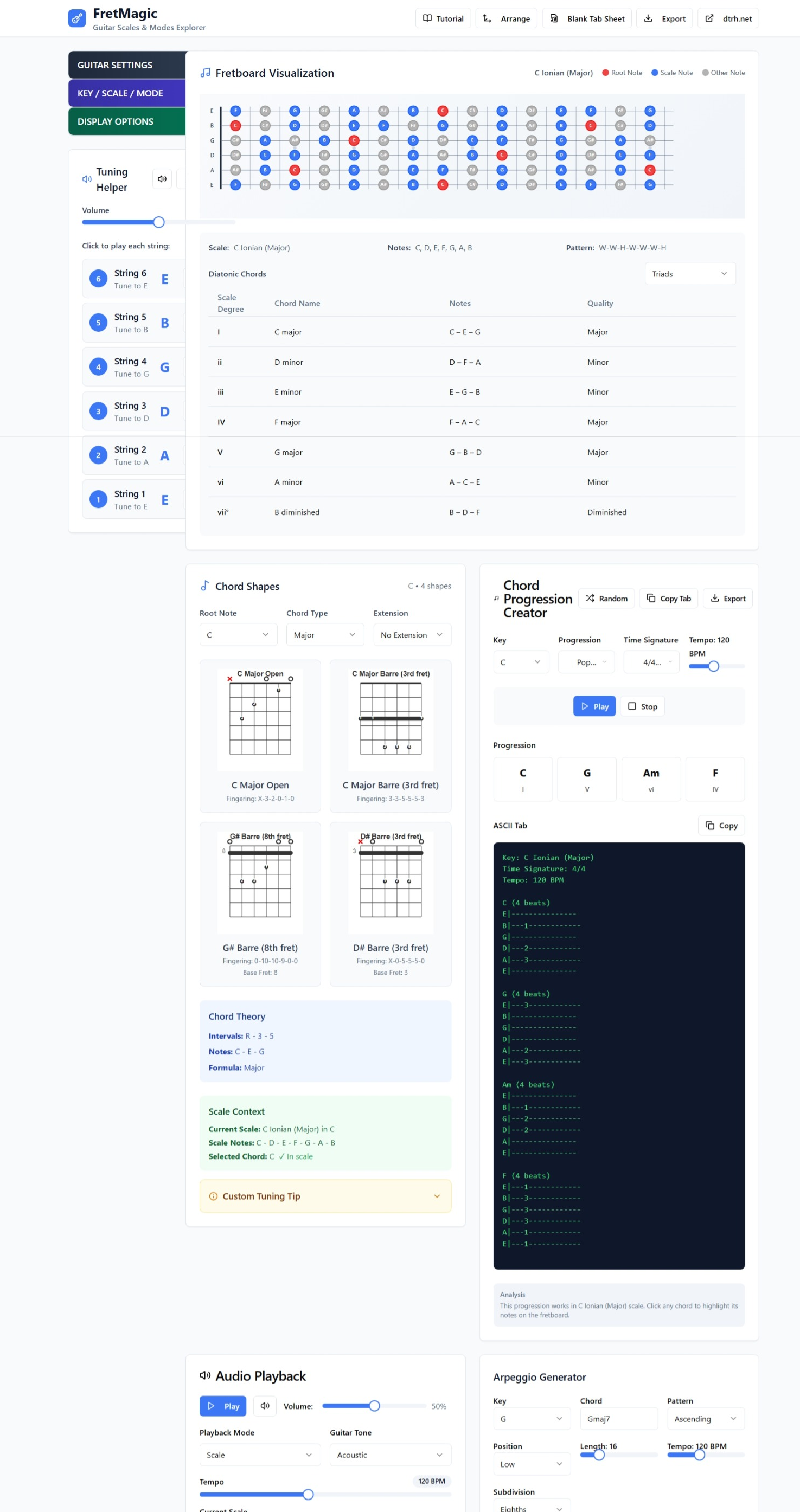
Task: Open the Blank Tab Sheet button
Action: (587, 18)
